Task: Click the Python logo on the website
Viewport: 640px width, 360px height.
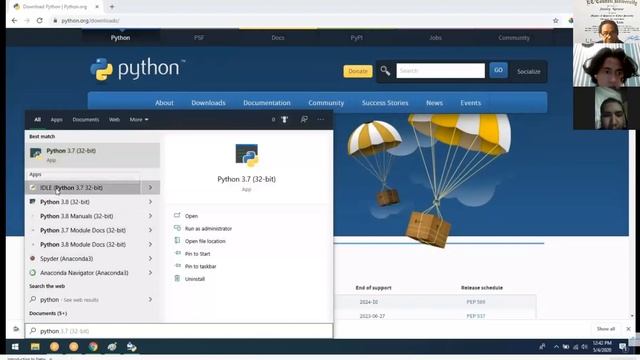Action: tap(138, 69)
